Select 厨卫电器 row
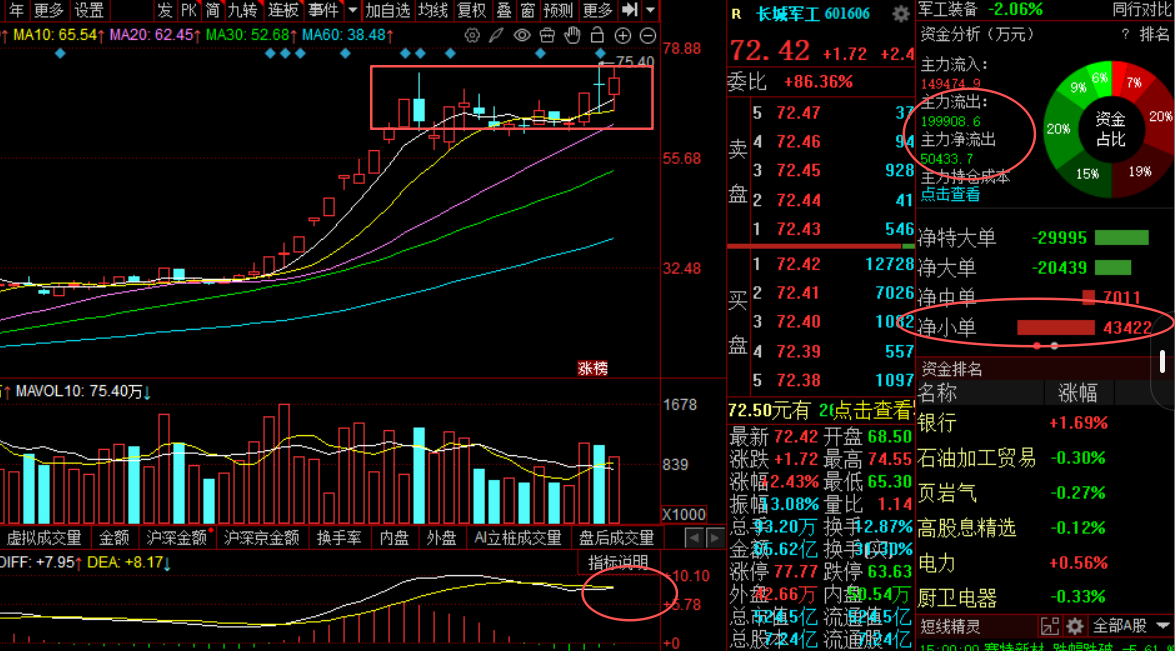 pyautogui.click(x=1043, y=598)
